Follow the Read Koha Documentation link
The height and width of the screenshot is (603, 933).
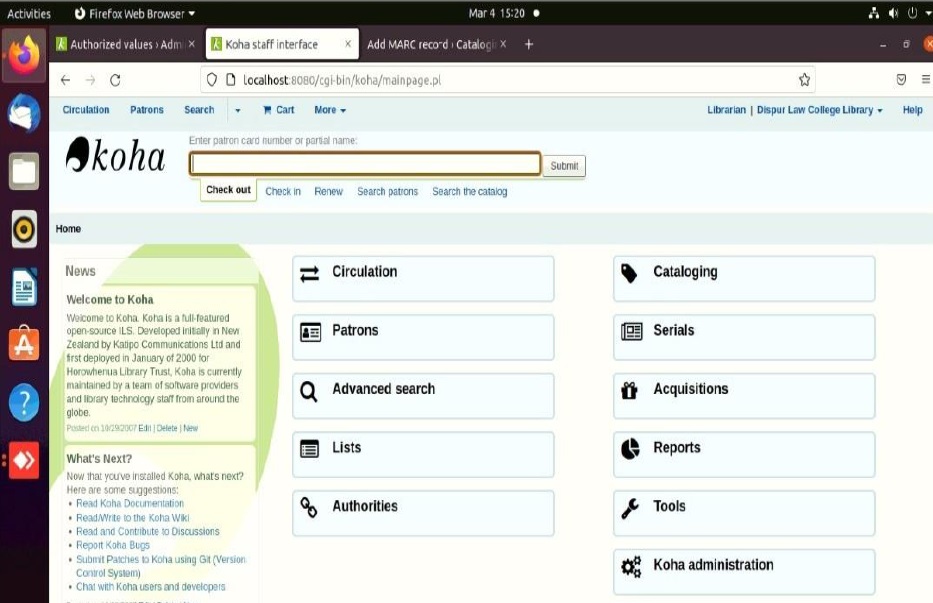tap(130, 504)
